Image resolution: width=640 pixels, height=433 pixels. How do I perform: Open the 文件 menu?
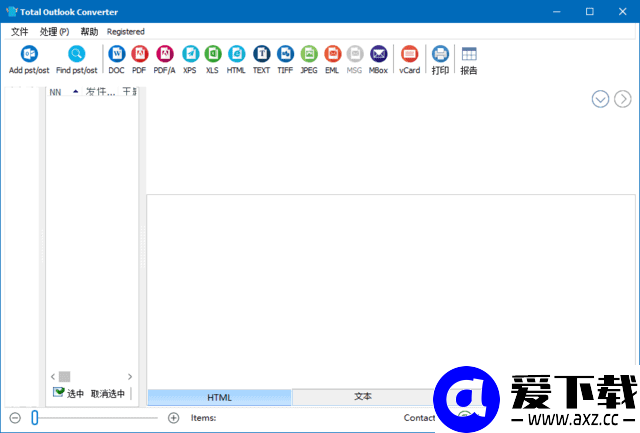(x=20, y=31)
